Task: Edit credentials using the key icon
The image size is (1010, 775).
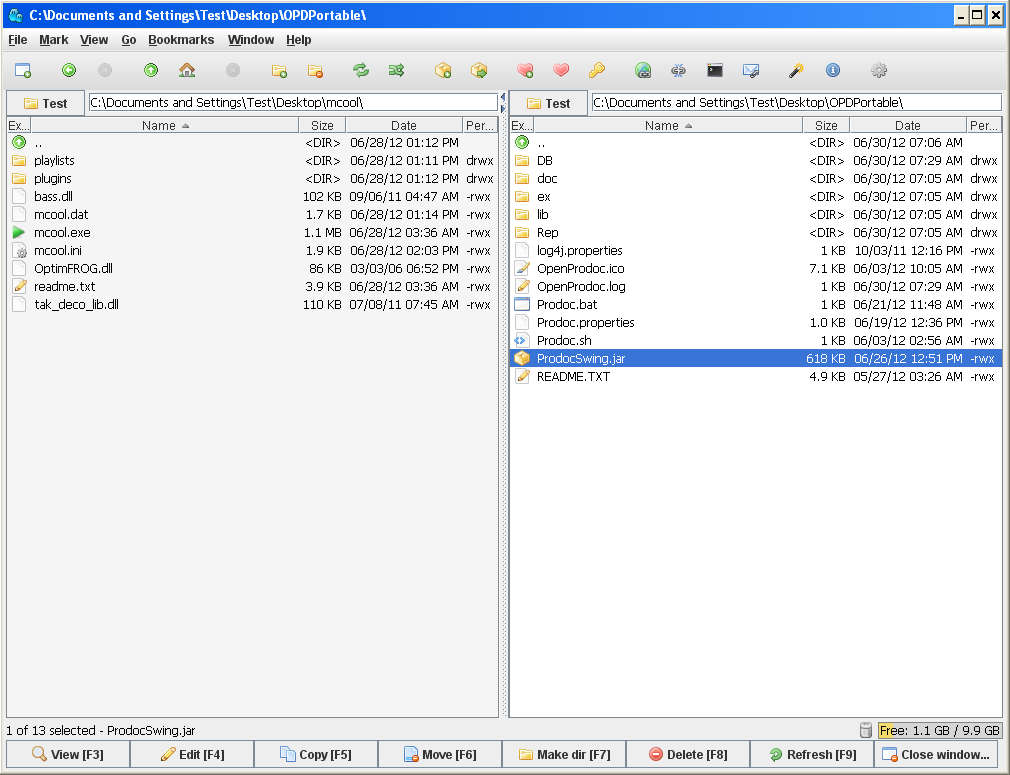Action: [597, 70]
